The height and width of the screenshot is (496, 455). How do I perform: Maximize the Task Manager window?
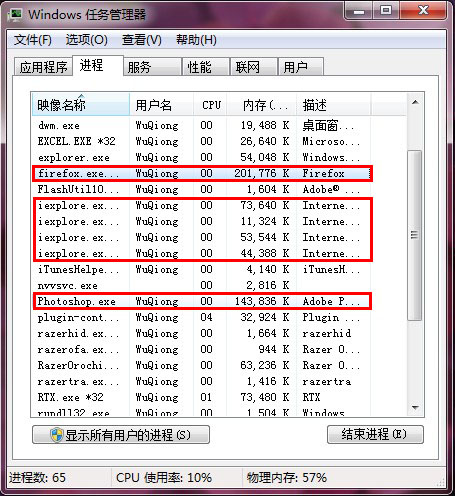click(x=386, y=11)
